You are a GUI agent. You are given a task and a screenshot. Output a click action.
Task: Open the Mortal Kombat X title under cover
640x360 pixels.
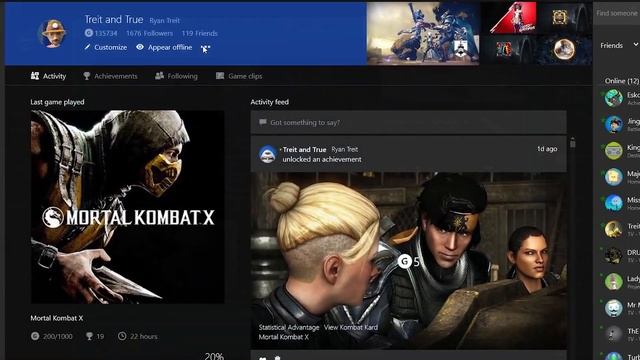[57, 318]
